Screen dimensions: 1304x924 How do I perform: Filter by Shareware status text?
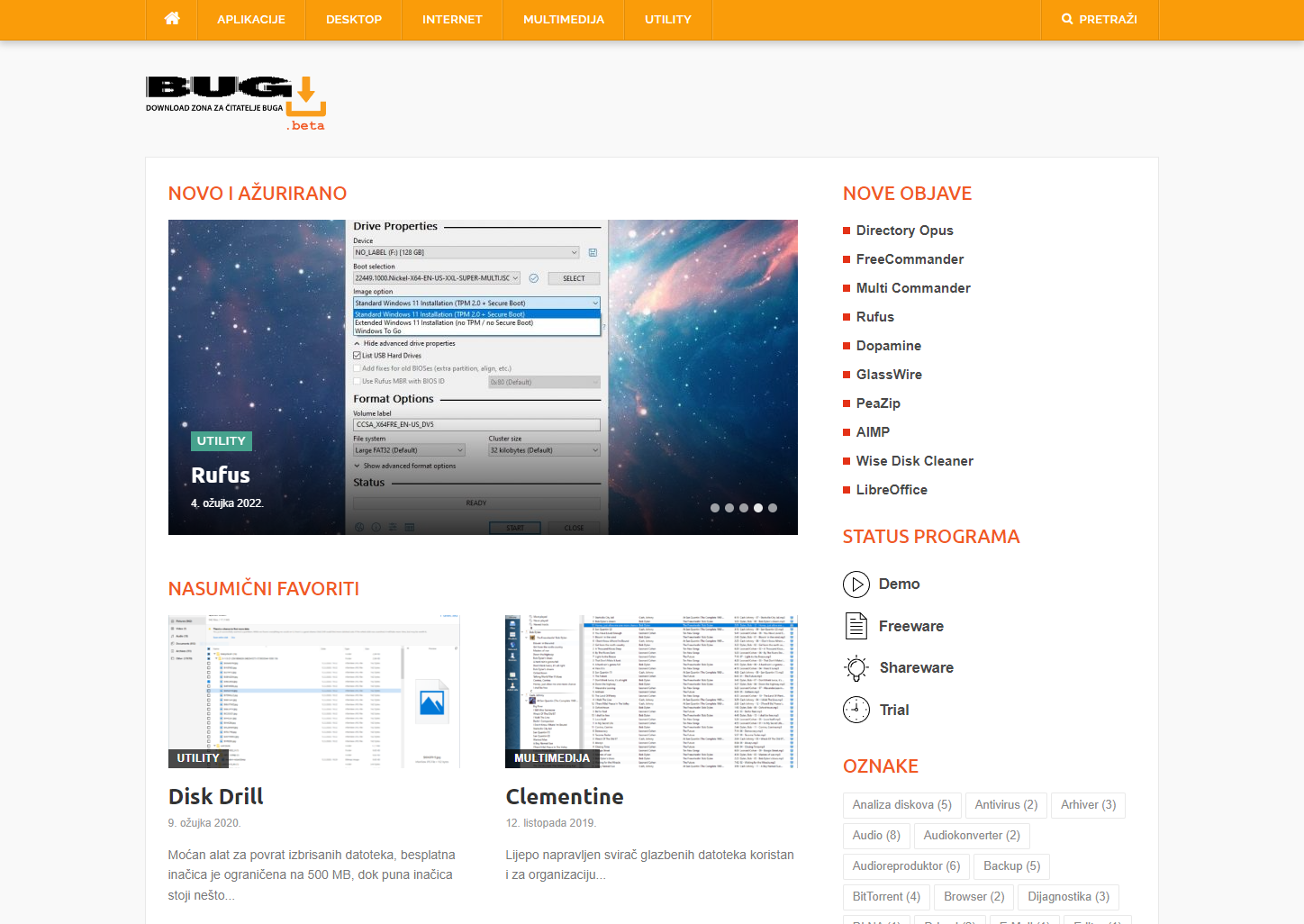click(916, 667)
